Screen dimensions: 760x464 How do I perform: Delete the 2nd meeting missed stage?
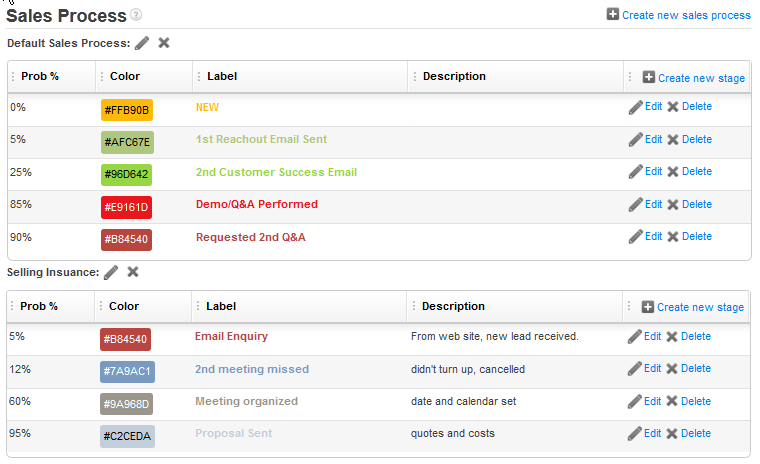(695, 369)
